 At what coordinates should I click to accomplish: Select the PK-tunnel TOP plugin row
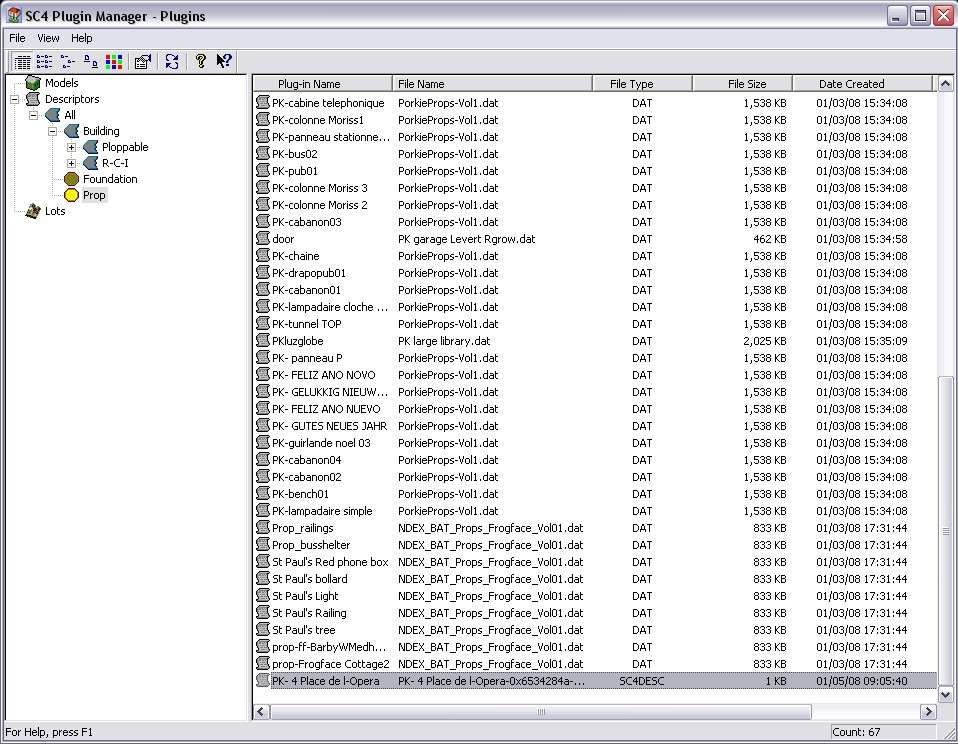coord(595,324)
